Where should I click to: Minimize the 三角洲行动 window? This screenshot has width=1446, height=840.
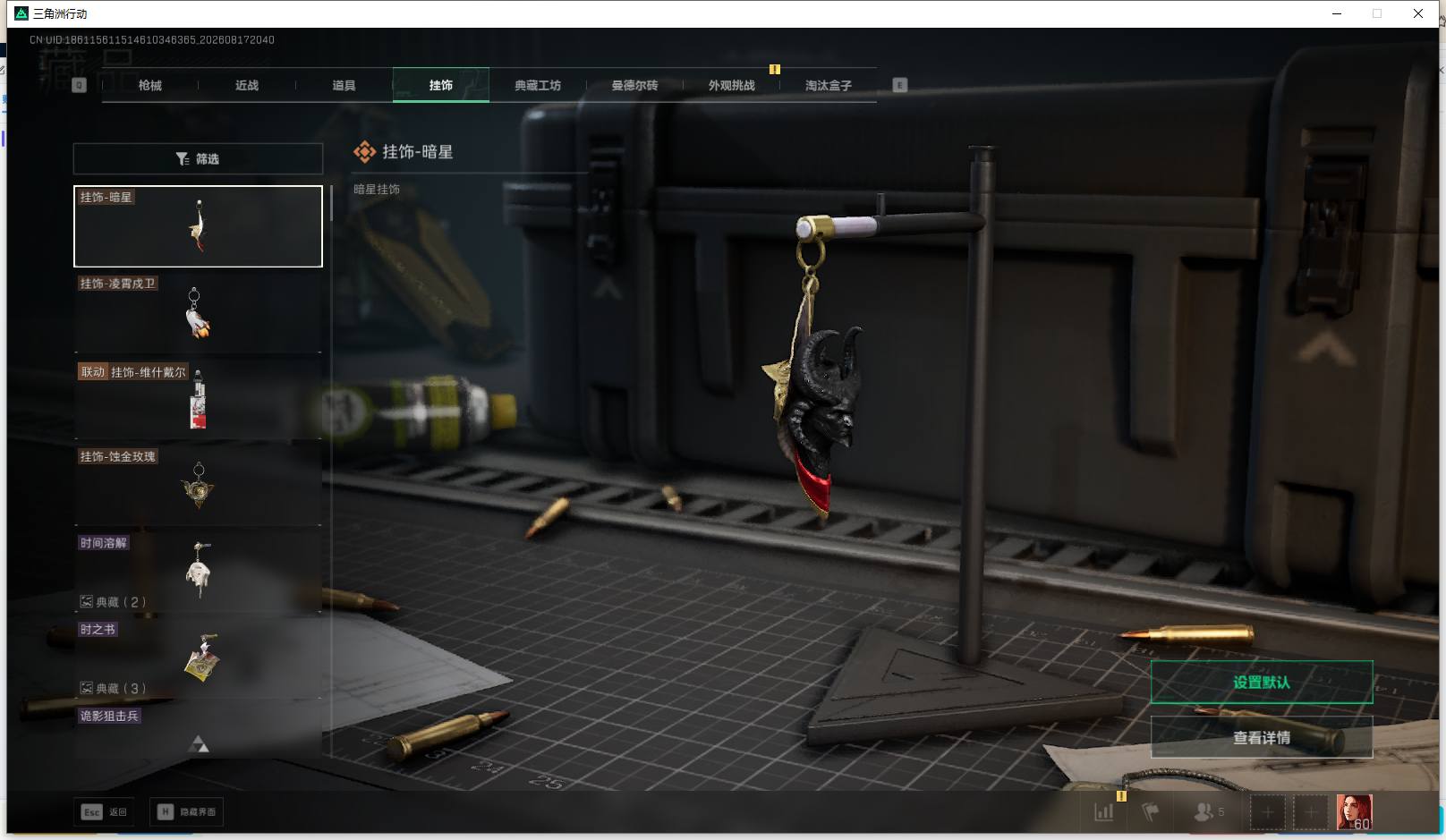pyautogui.click(x=1337, y=13)
